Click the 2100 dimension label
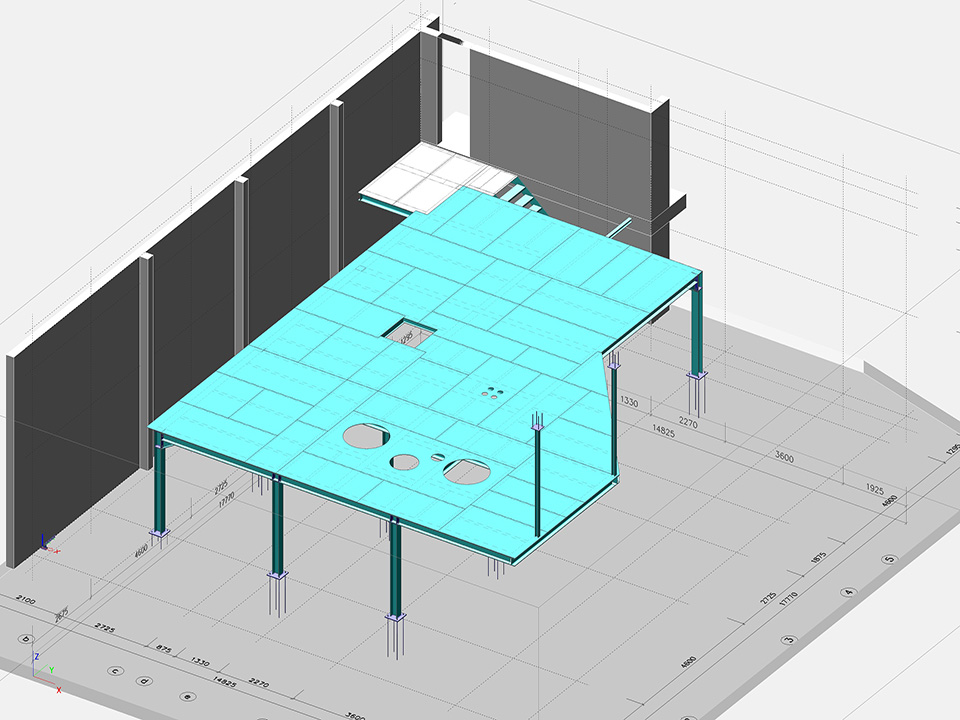960x720 pixels. (27, 599)
